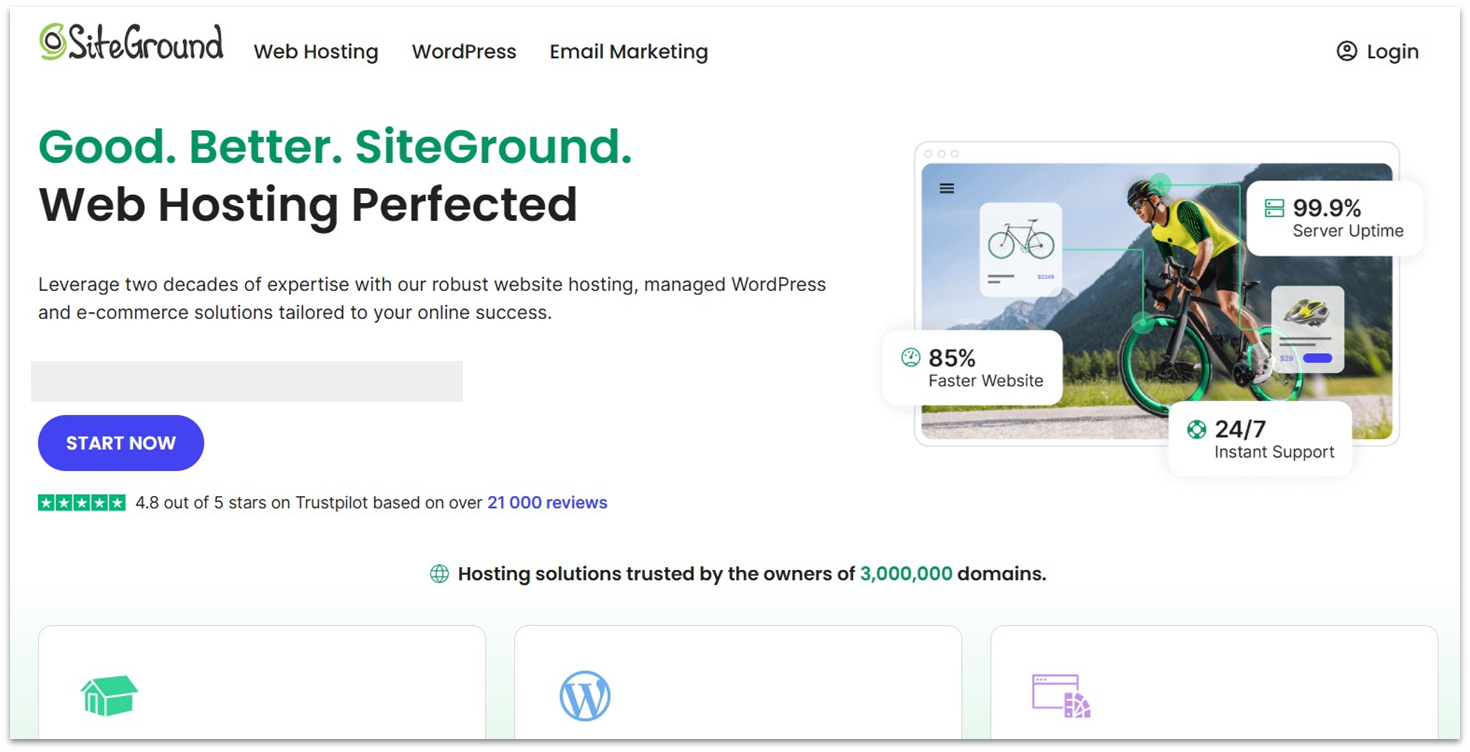Click the Login user profile icon
This screenshot has height=752, width=1470.
[x=1347, y=51]
